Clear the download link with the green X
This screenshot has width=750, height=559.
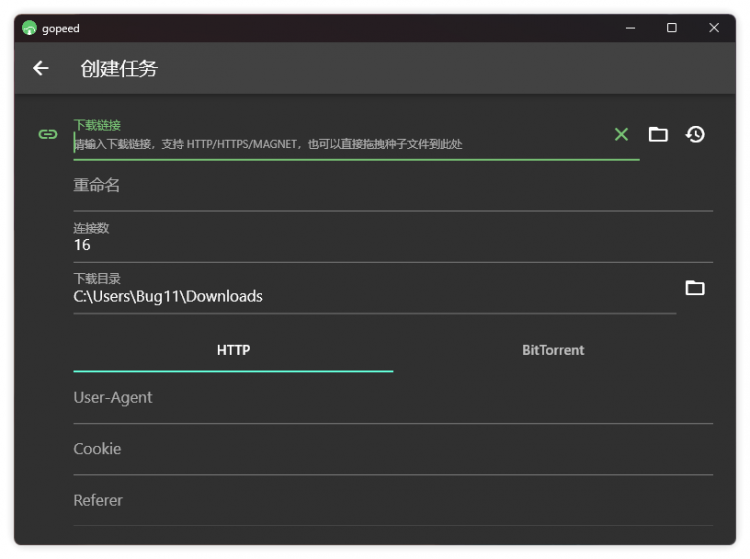(x=621, y=134)
